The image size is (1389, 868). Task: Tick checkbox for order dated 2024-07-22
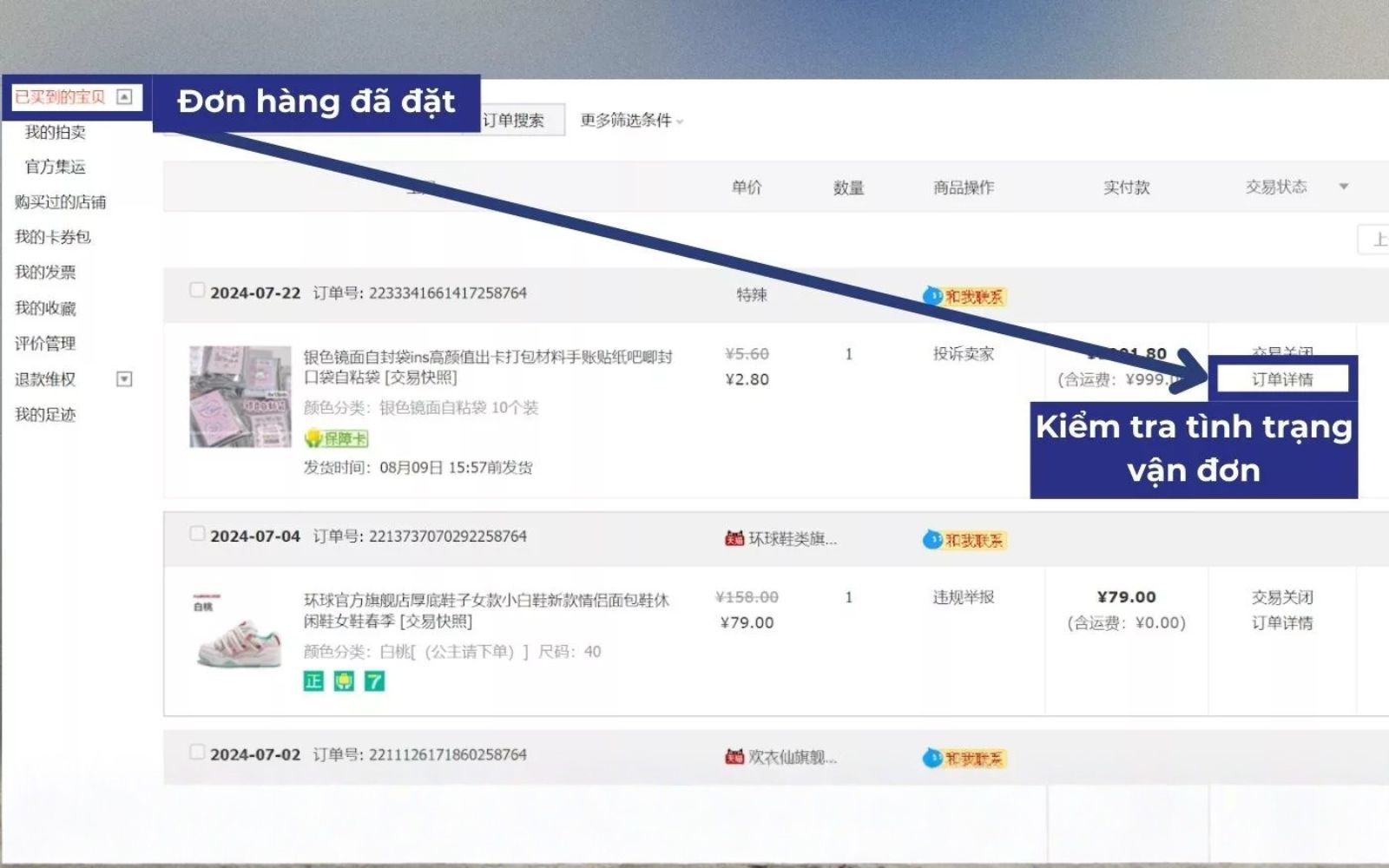pyautogui.click(x=197, y=290)
